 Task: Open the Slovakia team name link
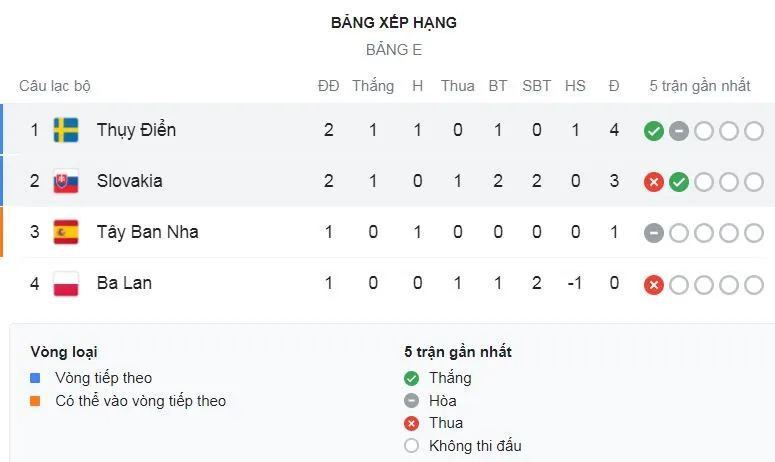click(x=129, y=181)
